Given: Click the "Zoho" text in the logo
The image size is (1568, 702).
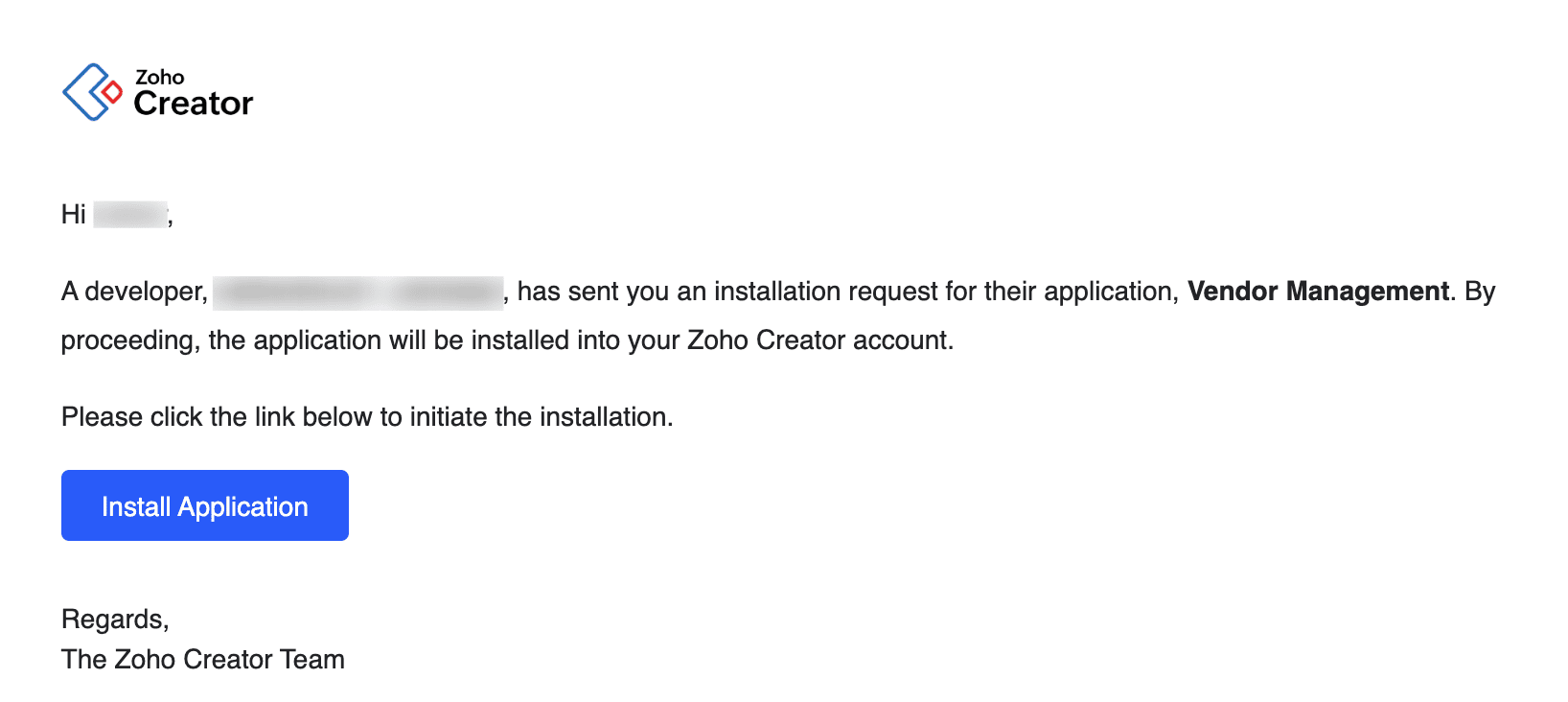Looking at the screenshot, I should click(x=159, y=78).
